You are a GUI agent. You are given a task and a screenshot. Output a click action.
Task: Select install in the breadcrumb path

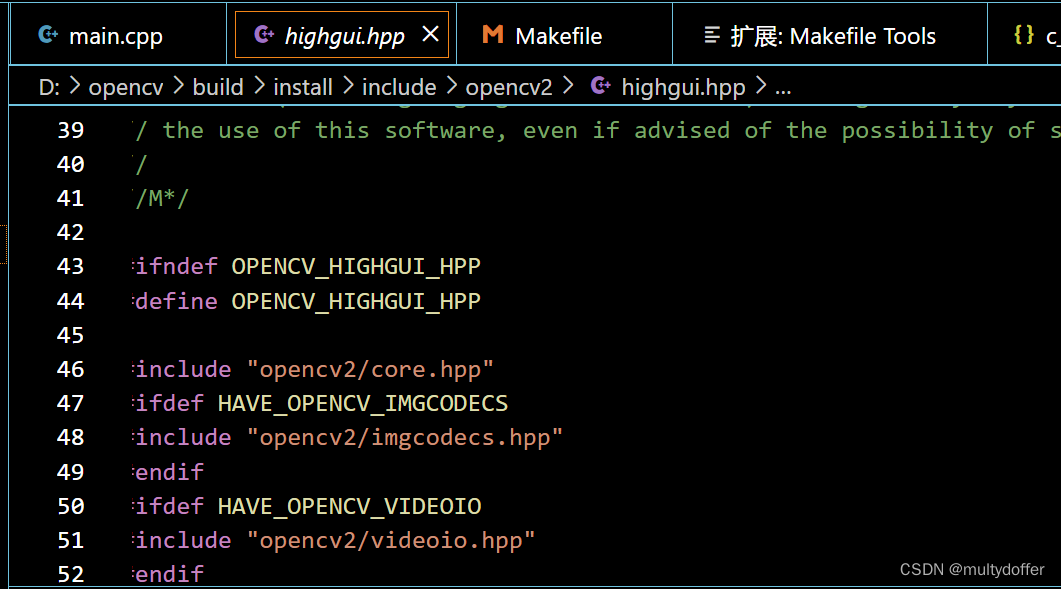[x=302, y=86]
